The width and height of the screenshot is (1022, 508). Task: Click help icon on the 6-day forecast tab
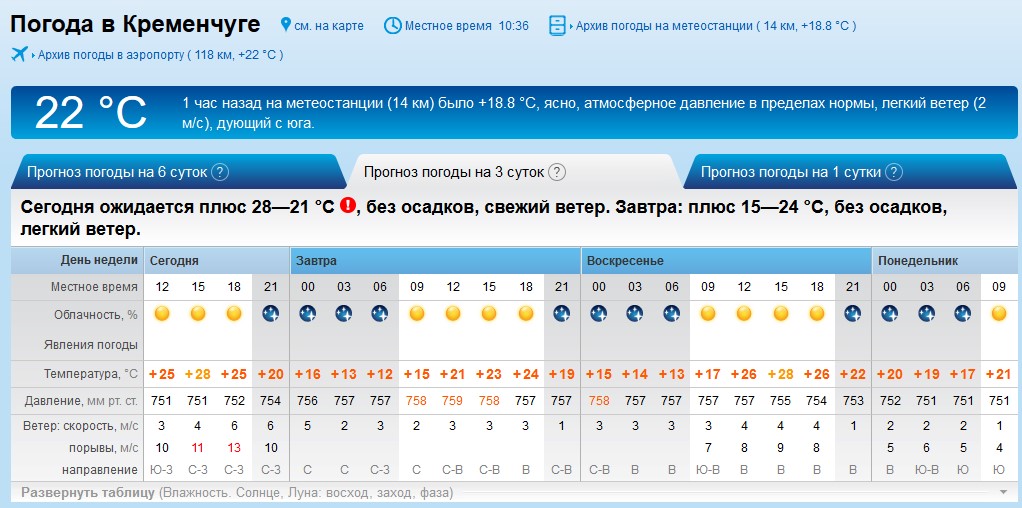(221, 172)
